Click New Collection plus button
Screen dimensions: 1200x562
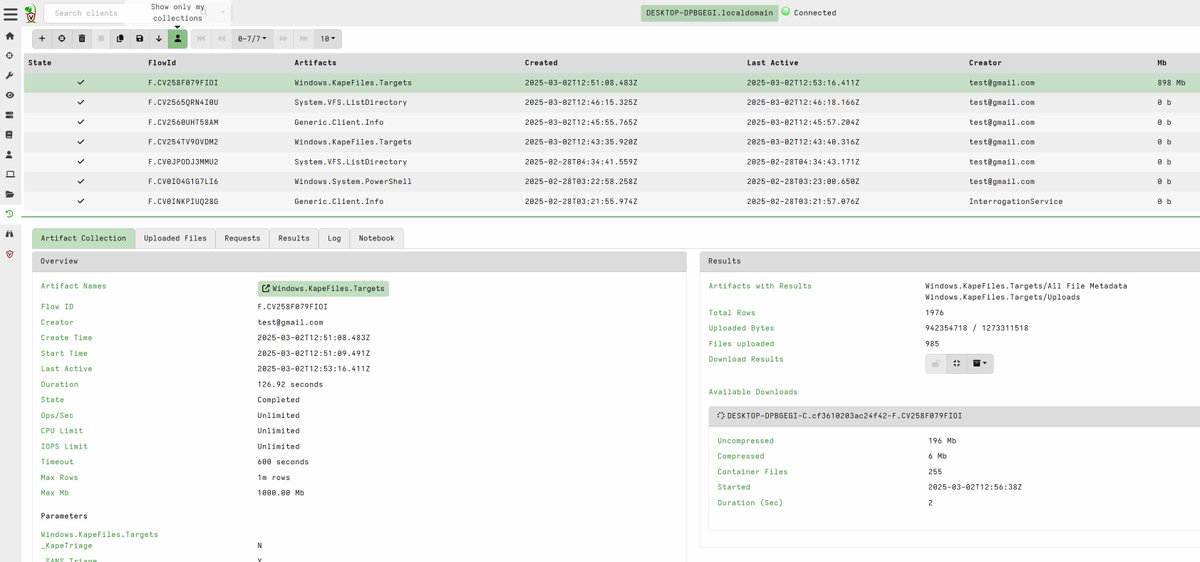42,38
